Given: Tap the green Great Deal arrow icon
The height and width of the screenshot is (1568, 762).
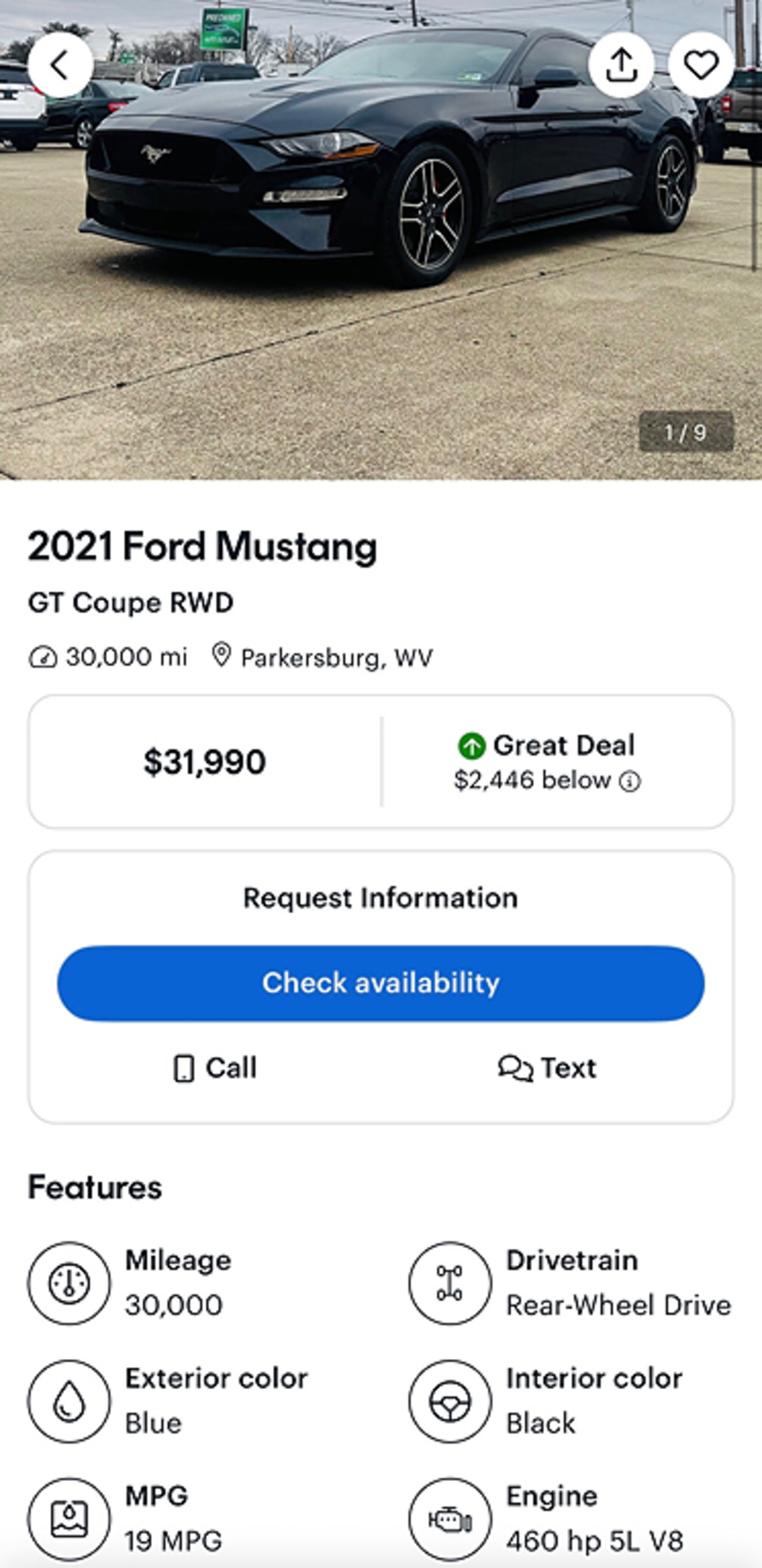Looking at the screenshot, I should 472,745.
